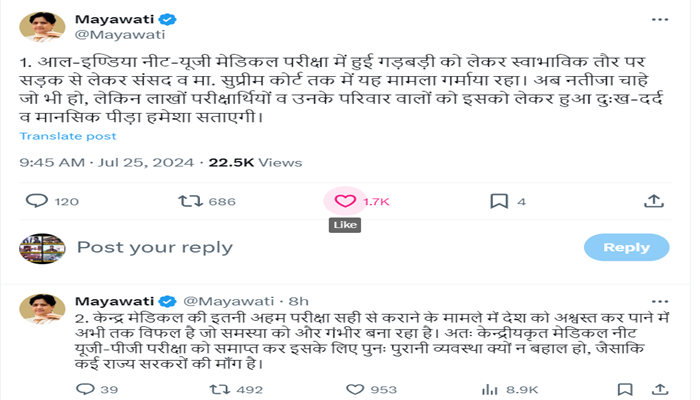Screen dimensions: 700x400
Task: Open Mayawati's profile picture at top
Action: pyautogui.click(x=42, y=27)
